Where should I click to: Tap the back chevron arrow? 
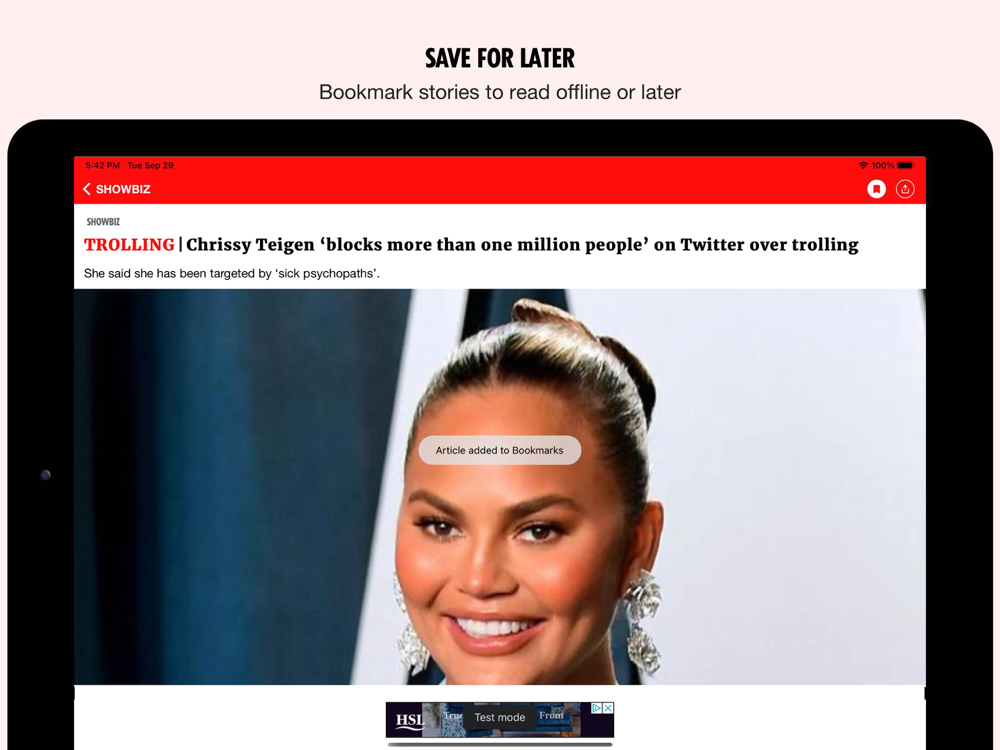tap(87, 189)
